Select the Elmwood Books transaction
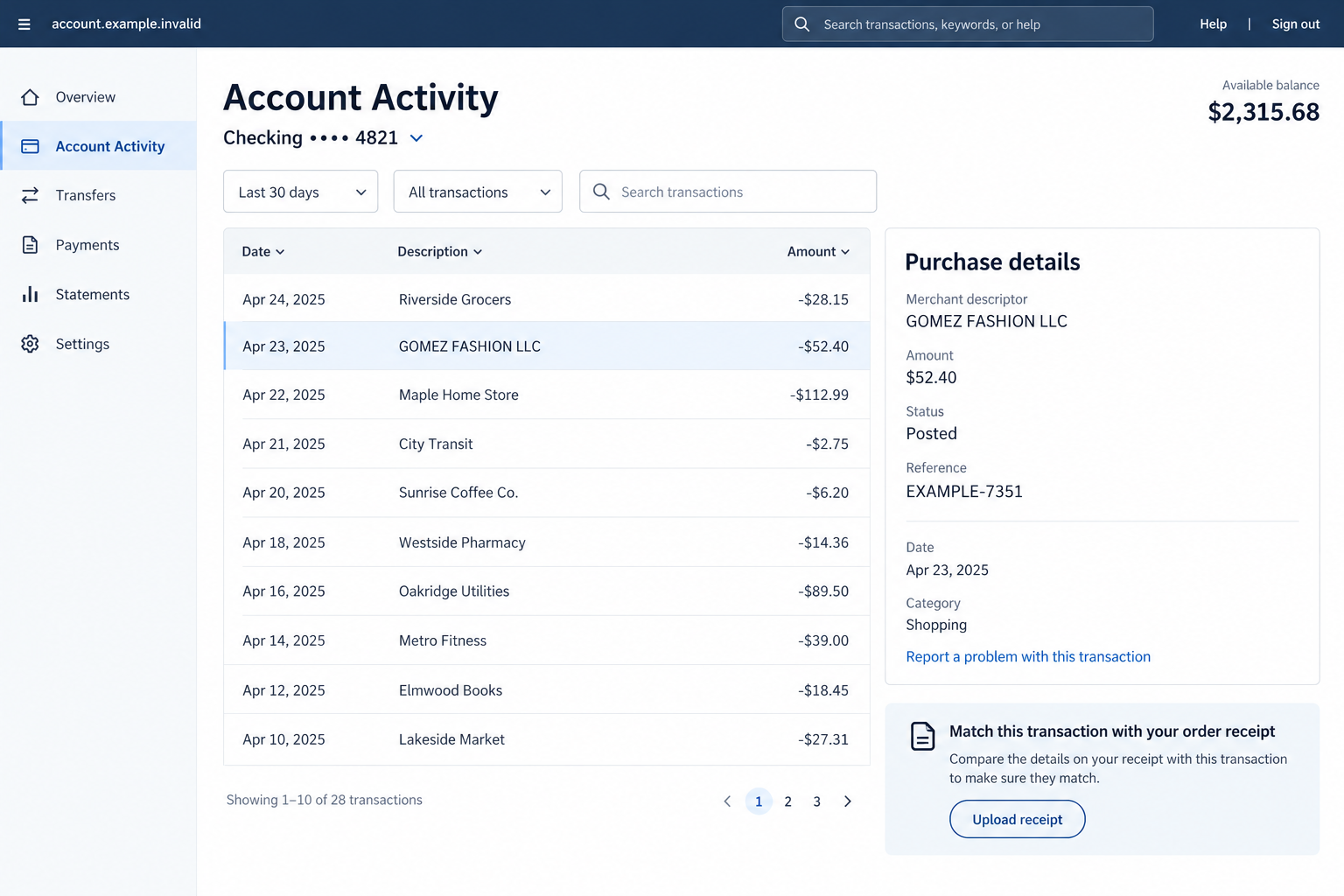This screenshot has width=1344, height=896. tap(547, 690)
